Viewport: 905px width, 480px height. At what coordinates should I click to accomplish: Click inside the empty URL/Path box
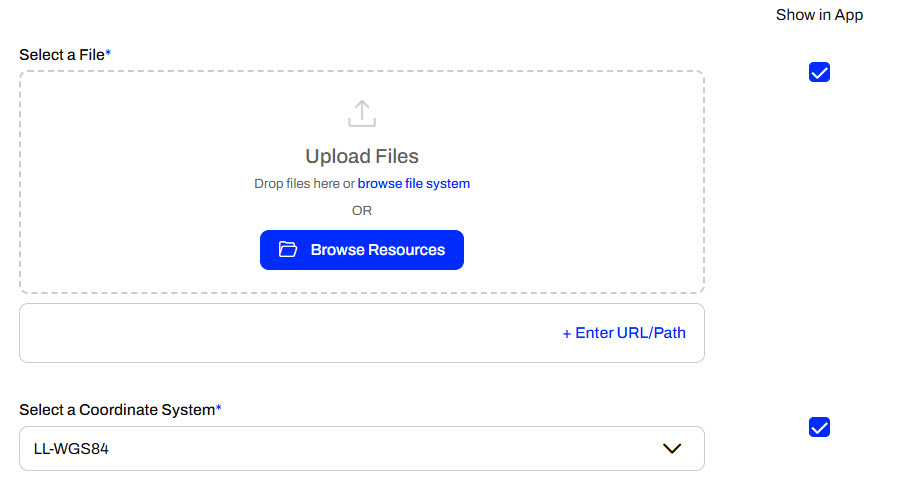250,333
